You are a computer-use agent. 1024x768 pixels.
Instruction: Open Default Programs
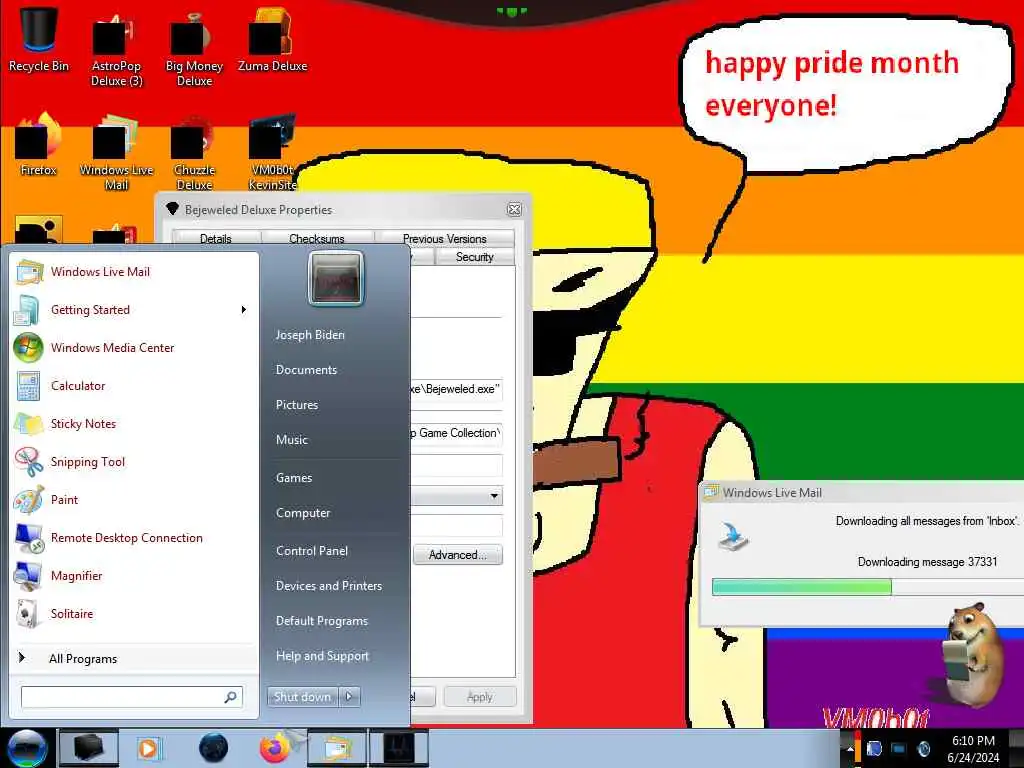(x=322, y=620)
